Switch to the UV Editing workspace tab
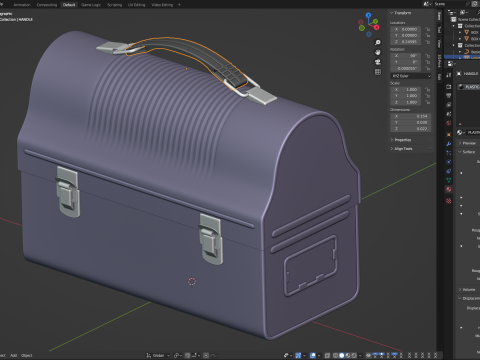The height and width of the screenshot is (360, 480). (x=136, y=5)
